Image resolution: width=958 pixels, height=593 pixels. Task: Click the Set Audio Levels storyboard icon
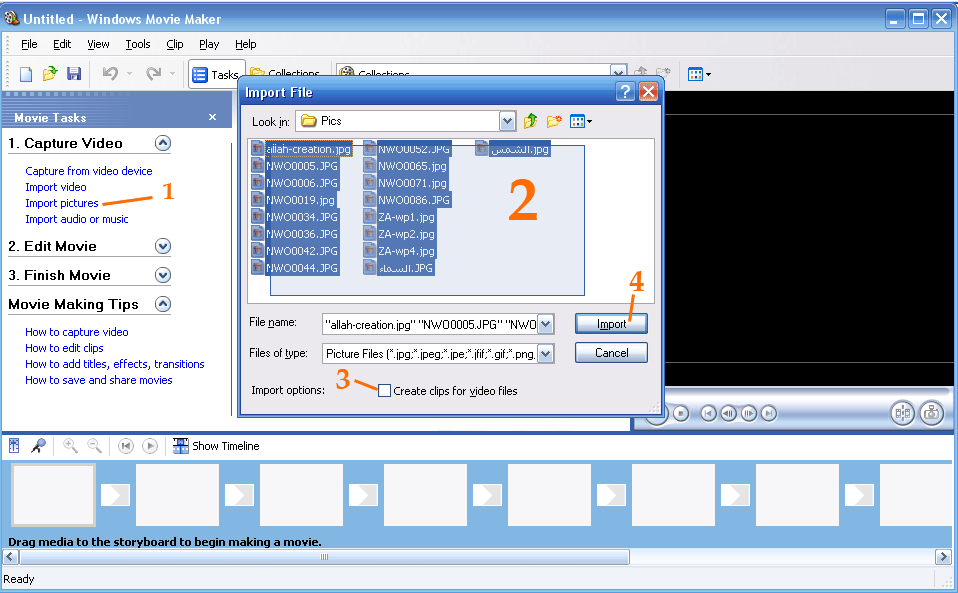pyautogui.click(x=14, y=446)
